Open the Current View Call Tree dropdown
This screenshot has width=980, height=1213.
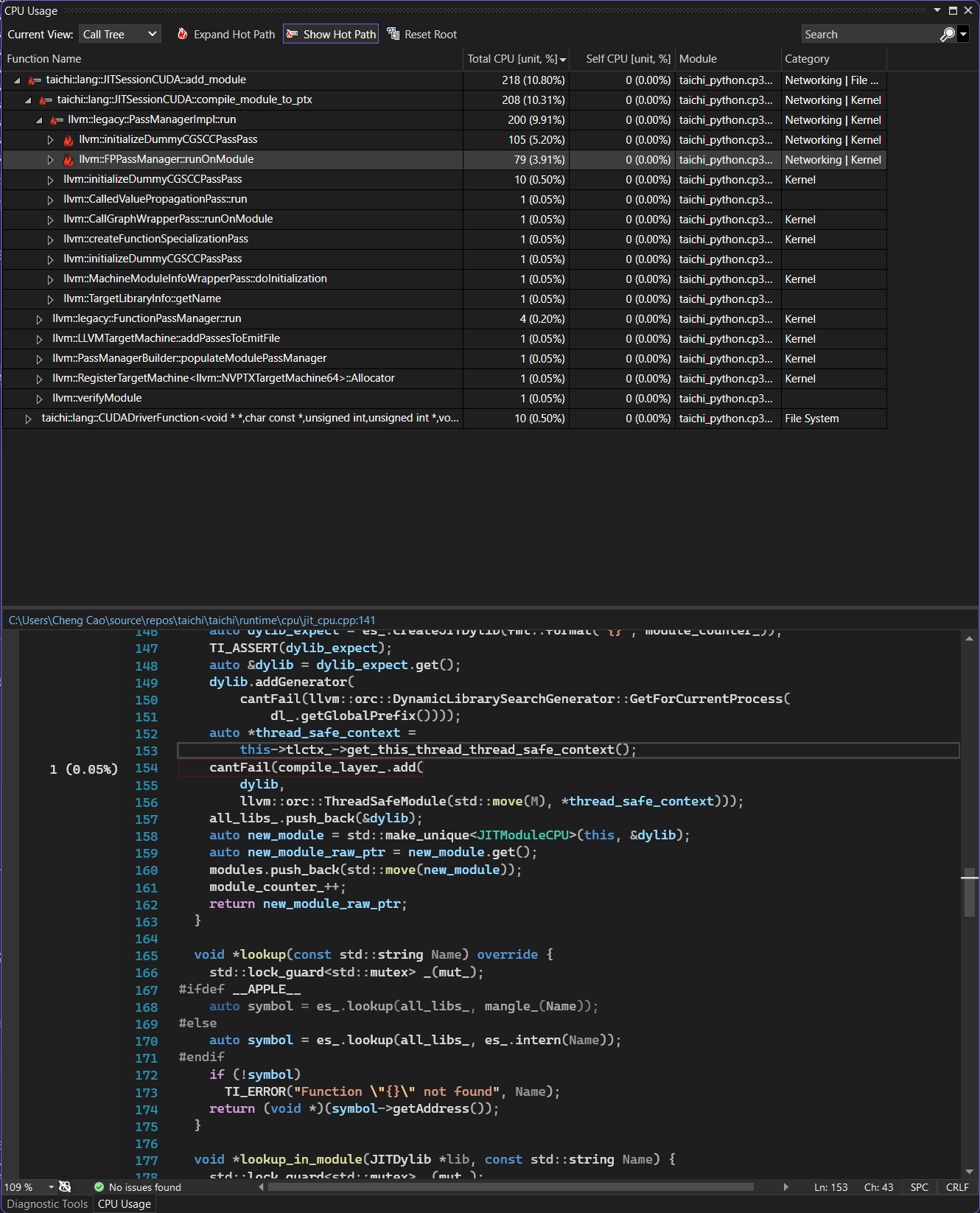[x=120, y=34]
